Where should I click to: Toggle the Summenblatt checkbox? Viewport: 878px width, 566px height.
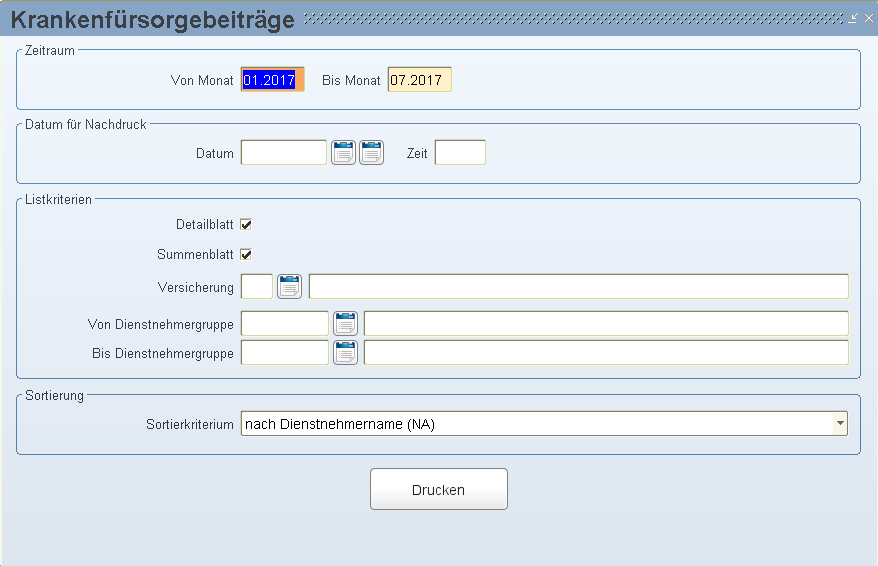(246, 255)
